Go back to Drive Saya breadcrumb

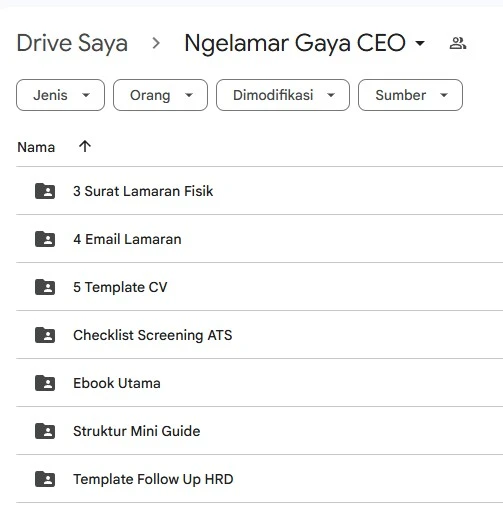(x=72, y=43)
